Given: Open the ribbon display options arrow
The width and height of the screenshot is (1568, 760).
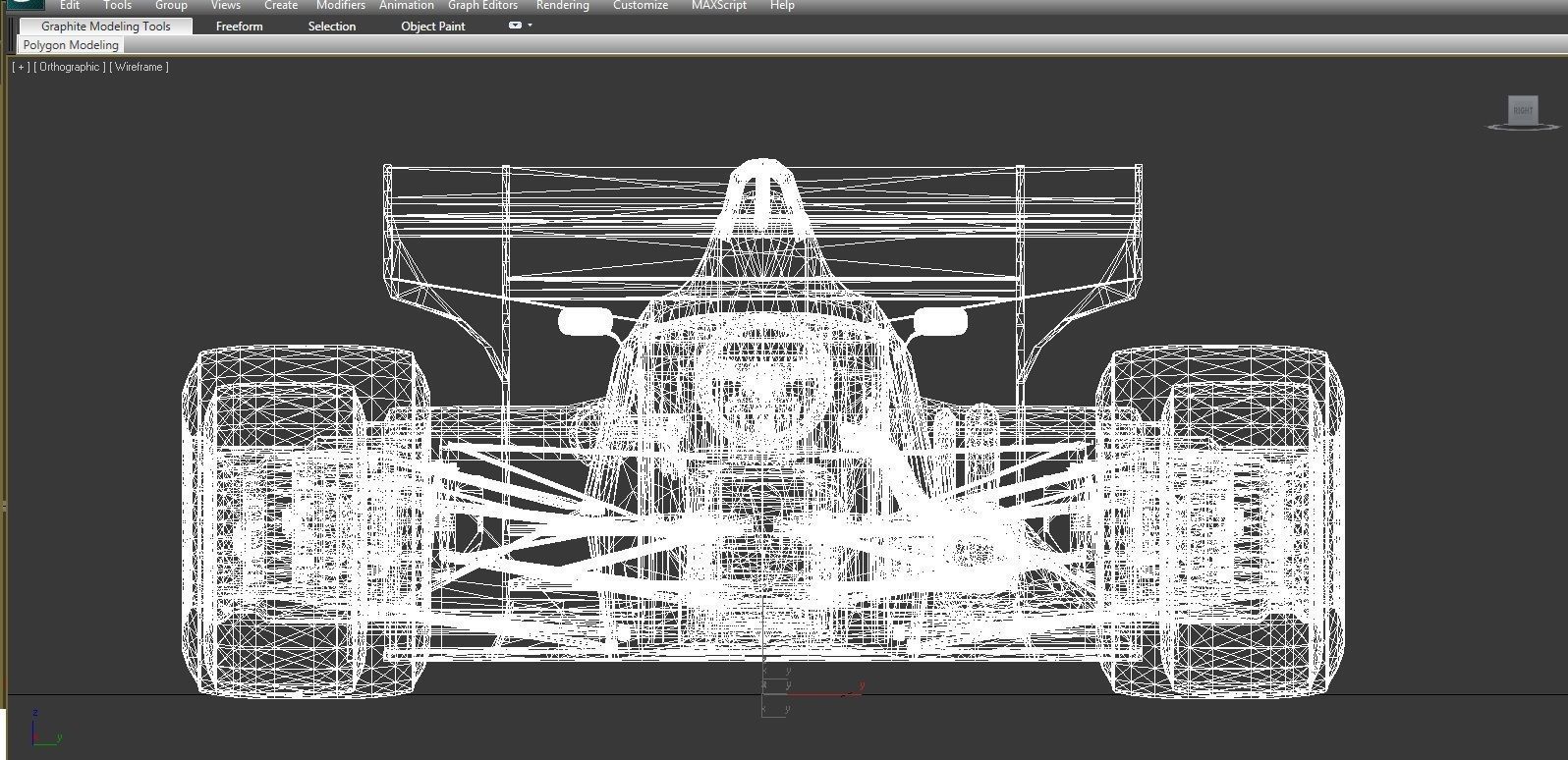Looking at the screenshot, I should pos(531,26).
